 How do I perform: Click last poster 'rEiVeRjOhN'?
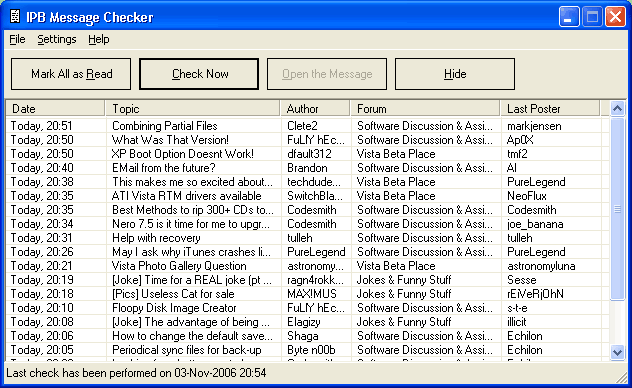[535, 294]
